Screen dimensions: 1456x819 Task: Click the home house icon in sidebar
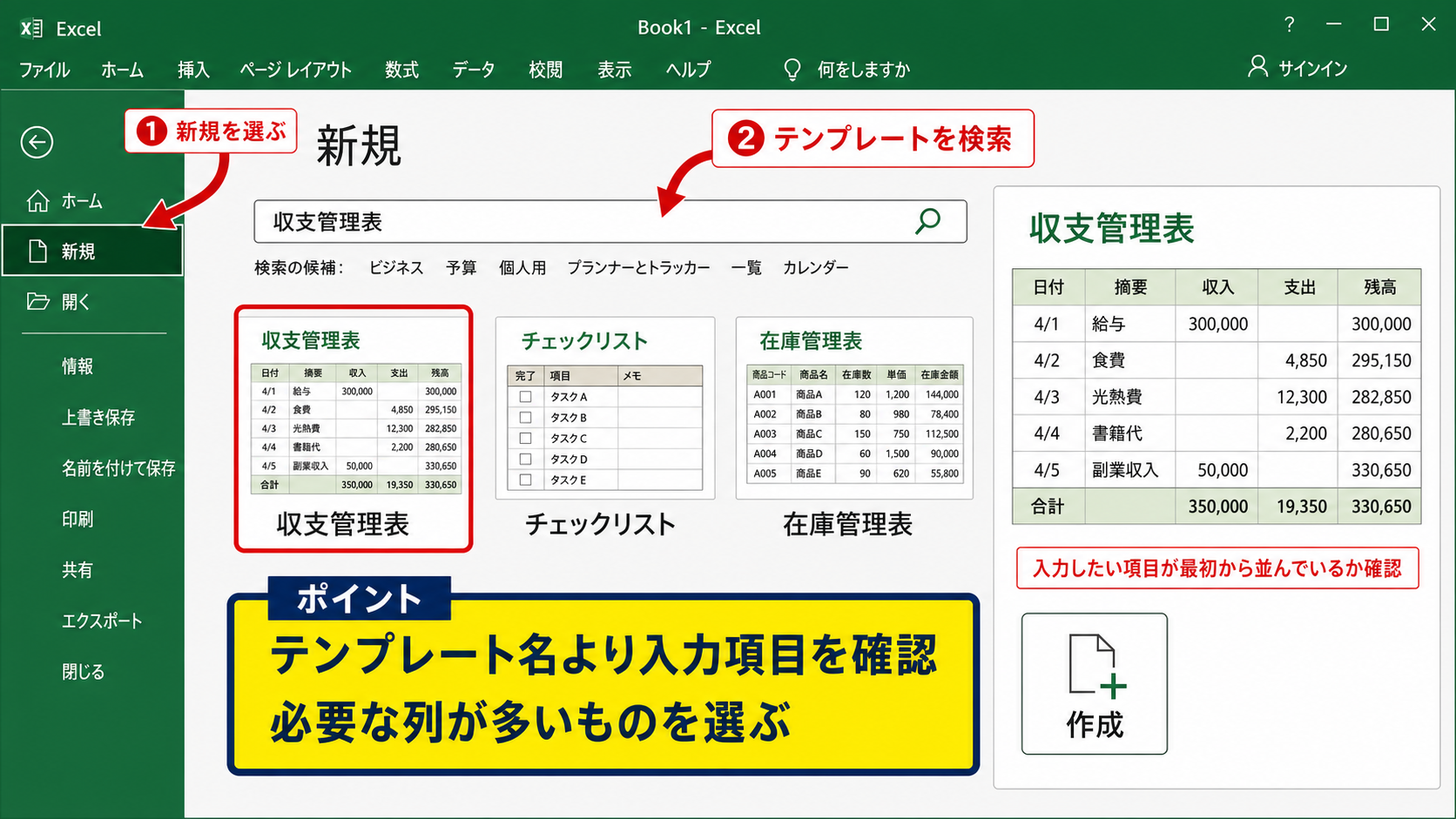[x=37, y=201]
